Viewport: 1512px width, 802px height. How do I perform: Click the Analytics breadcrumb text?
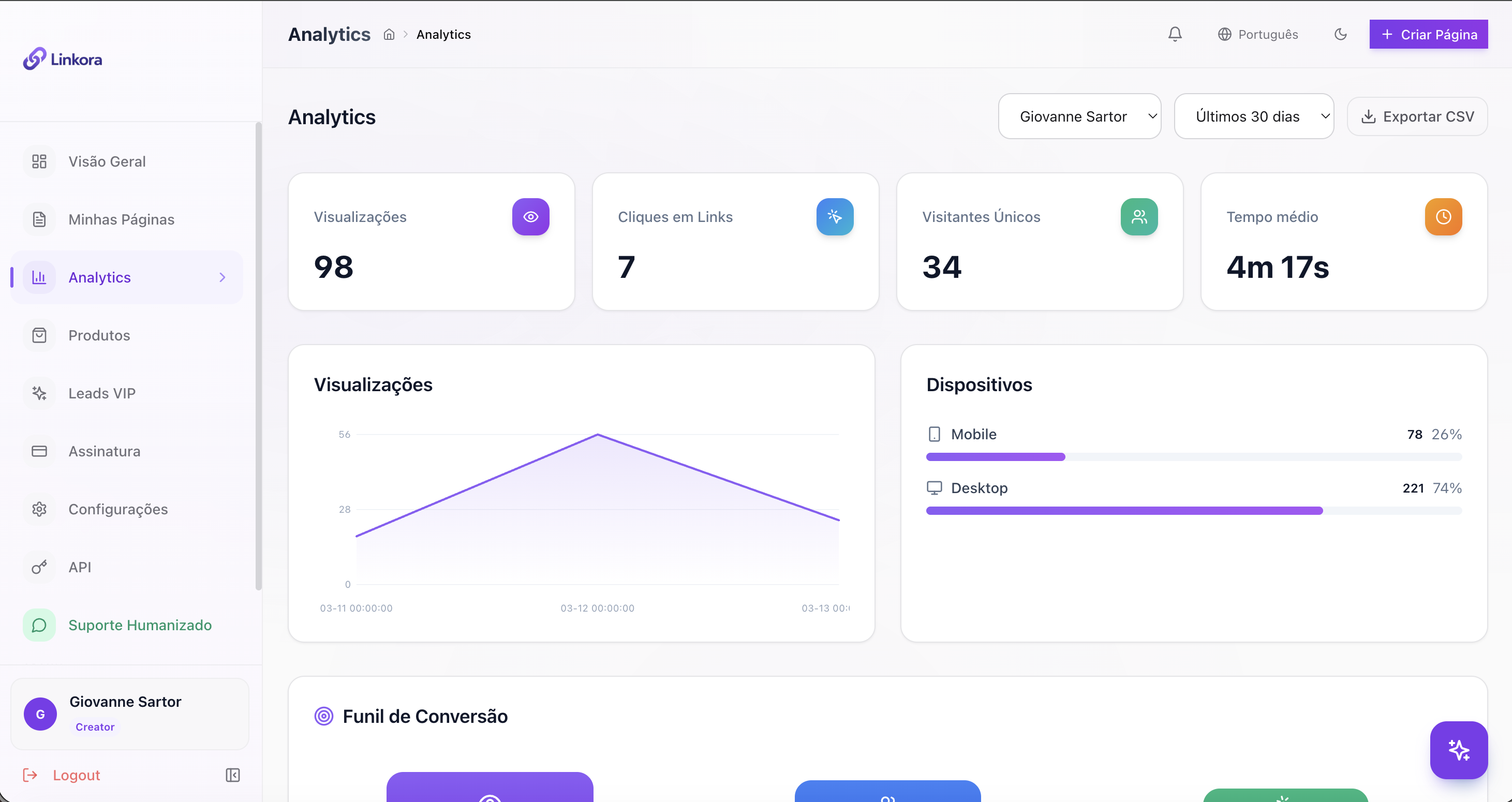444,35
